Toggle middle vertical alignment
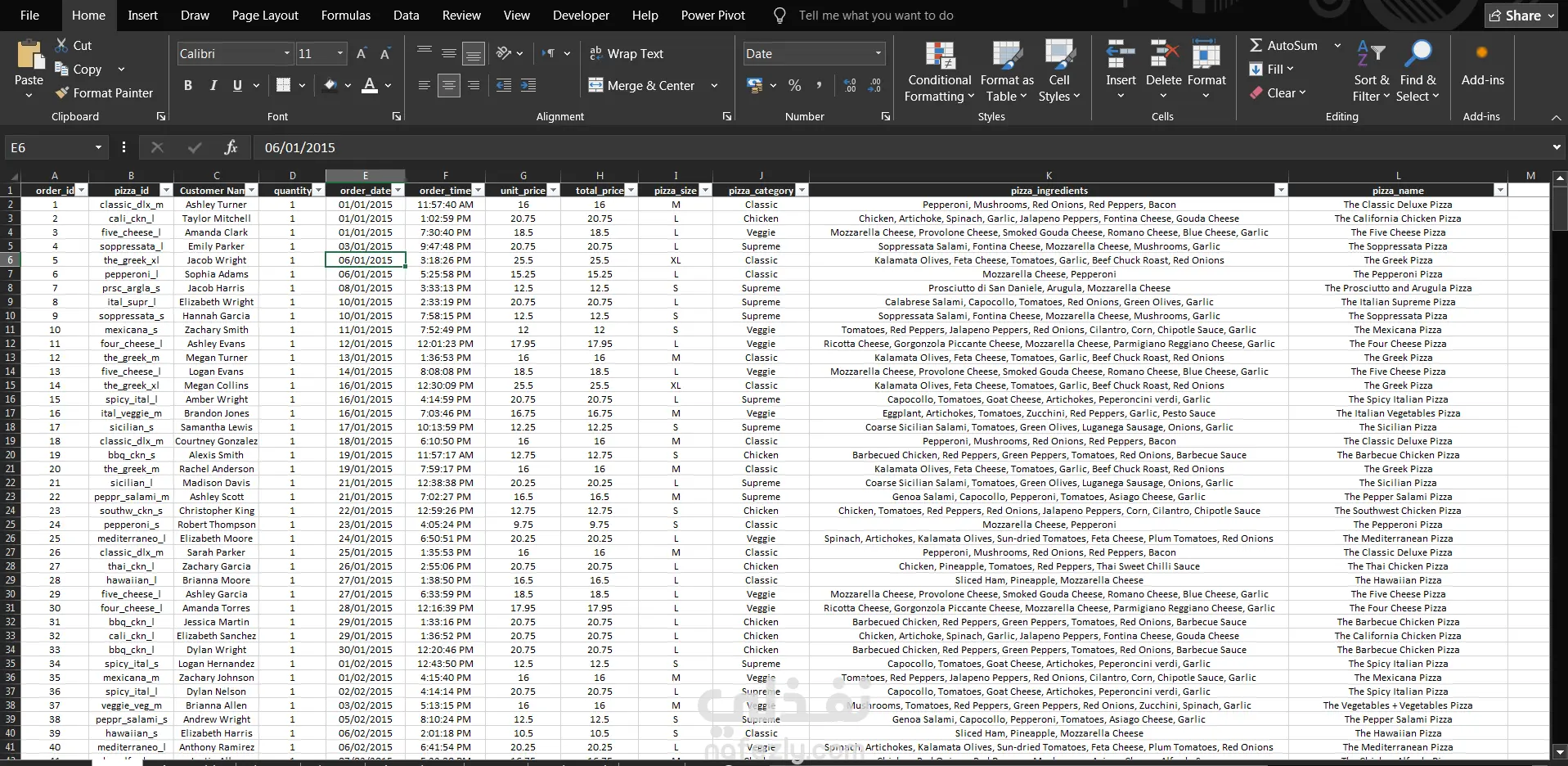 (448, 54)
